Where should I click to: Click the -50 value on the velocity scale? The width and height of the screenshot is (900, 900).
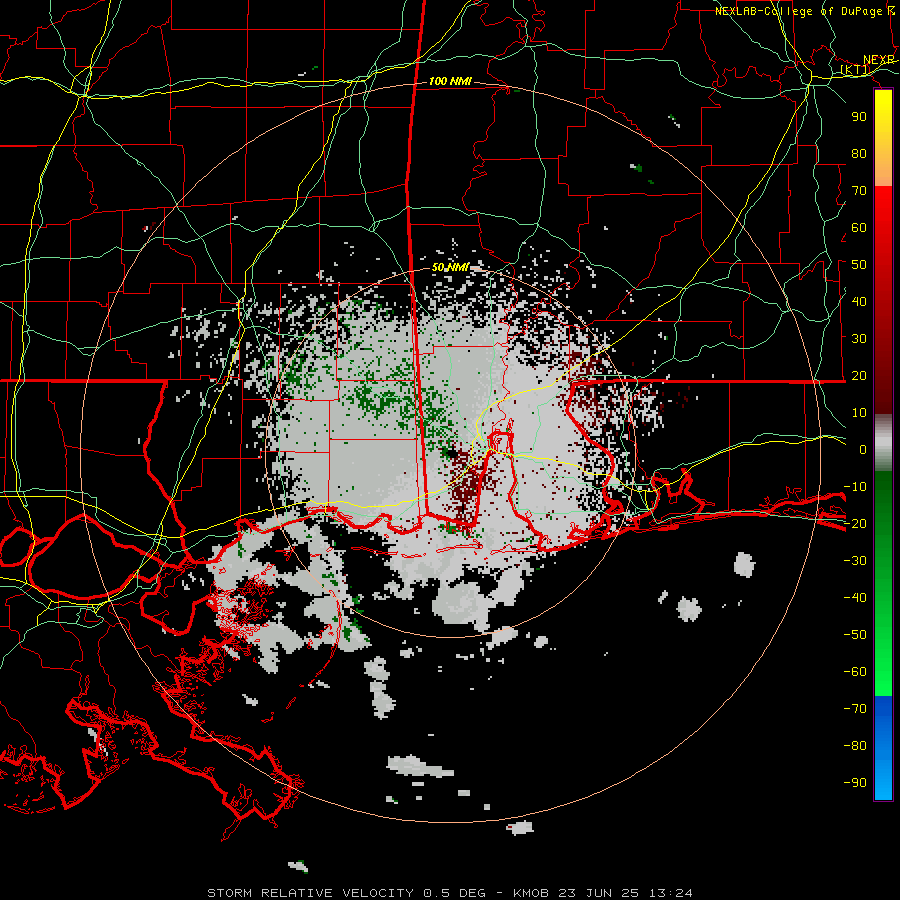855,635
